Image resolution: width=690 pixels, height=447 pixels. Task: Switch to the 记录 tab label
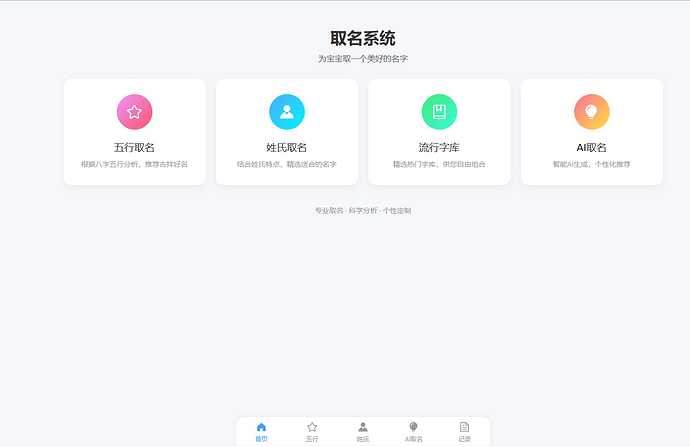pos(465,439)
